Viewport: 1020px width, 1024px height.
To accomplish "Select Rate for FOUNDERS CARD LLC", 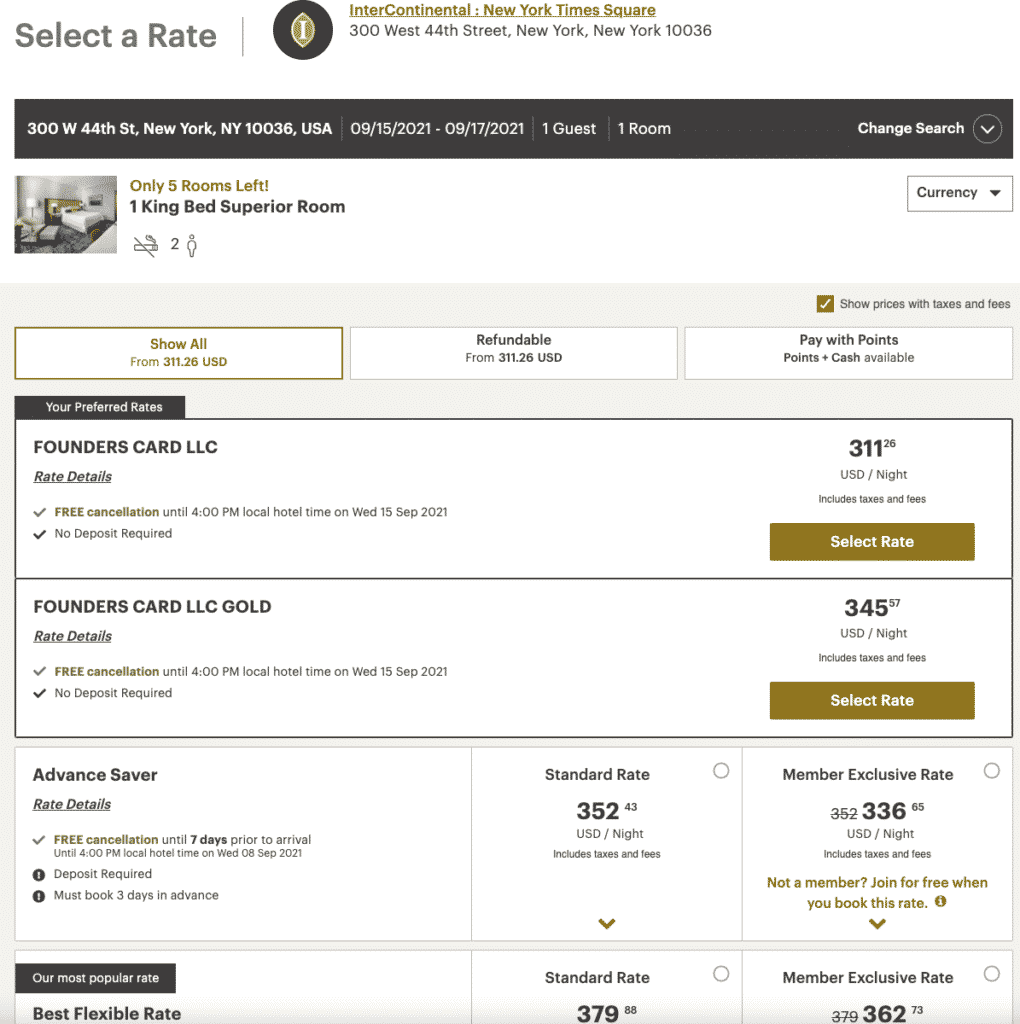I will [871, 542].
